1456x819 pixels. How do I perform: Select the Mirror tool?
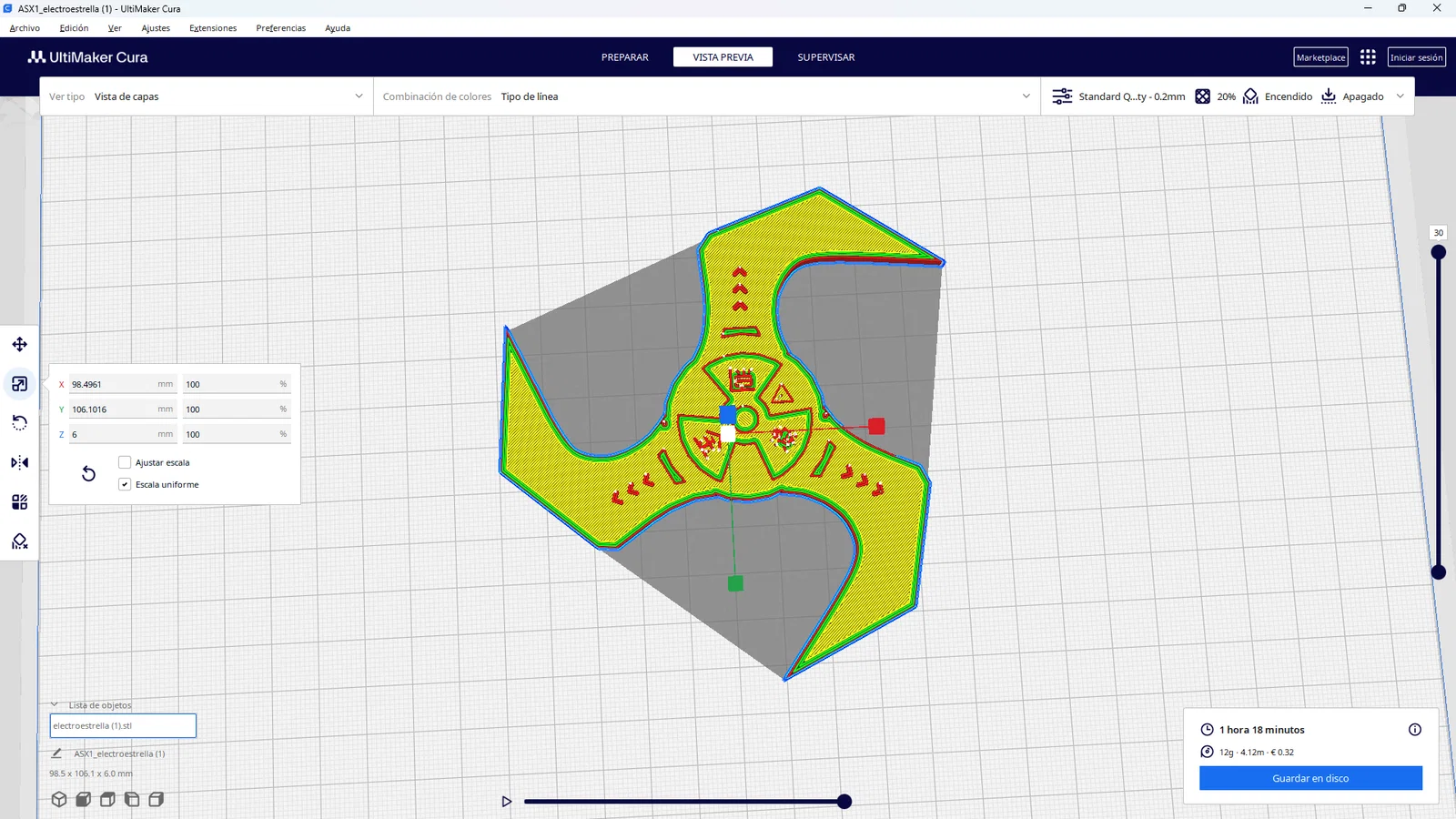(x=19, y=462)
